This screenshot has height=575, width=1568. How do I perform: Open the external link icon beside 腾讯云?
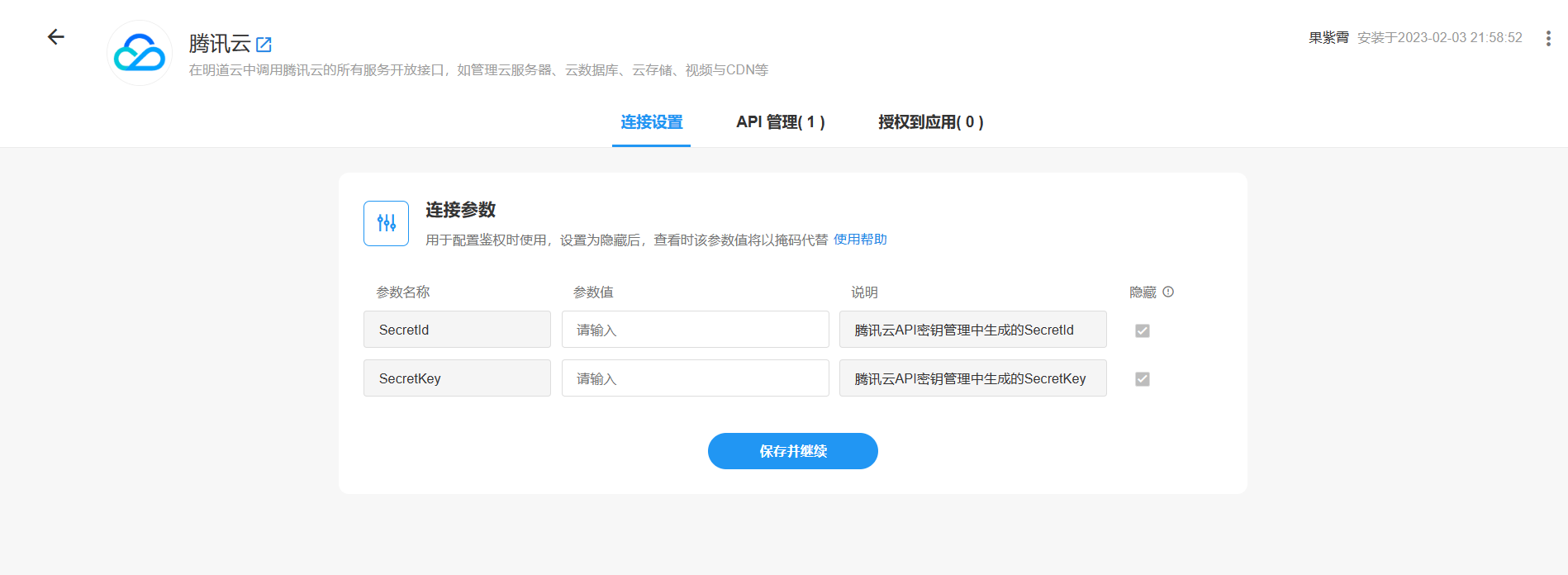tap(264, 45)
